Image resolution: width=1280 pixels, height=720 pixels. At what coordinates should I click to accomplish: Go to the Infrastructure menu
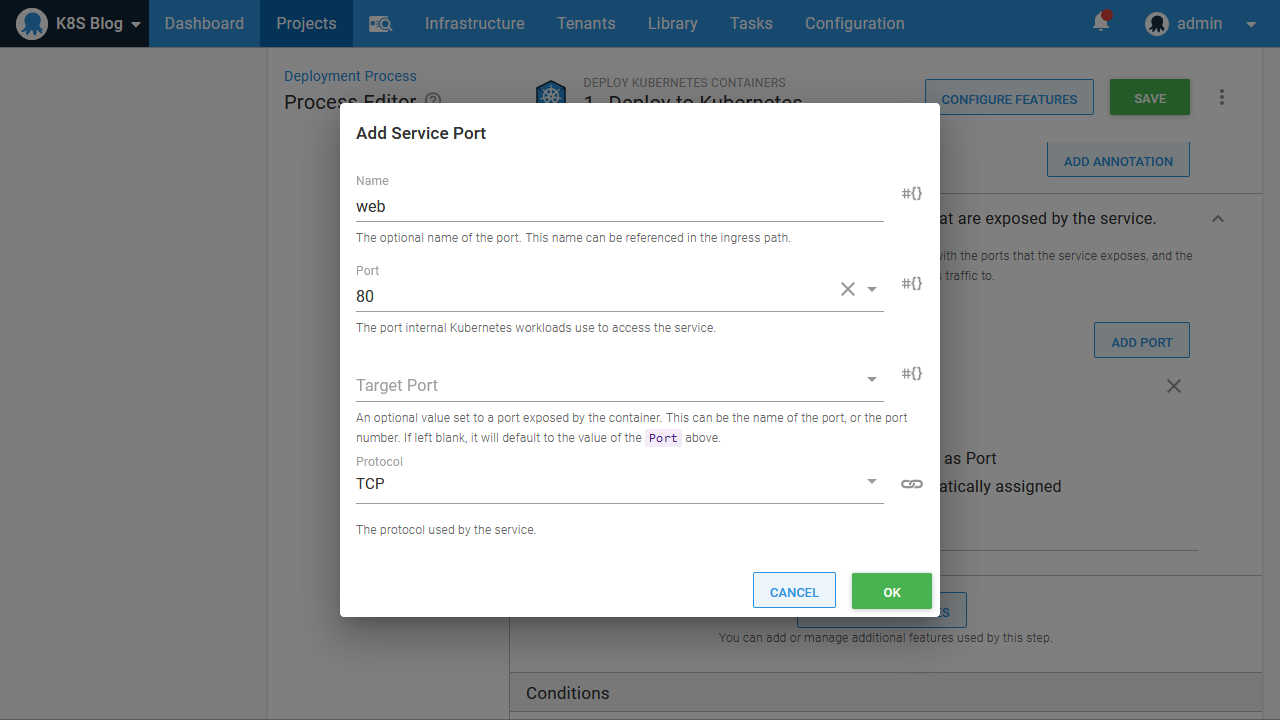(x=474, y=24)
